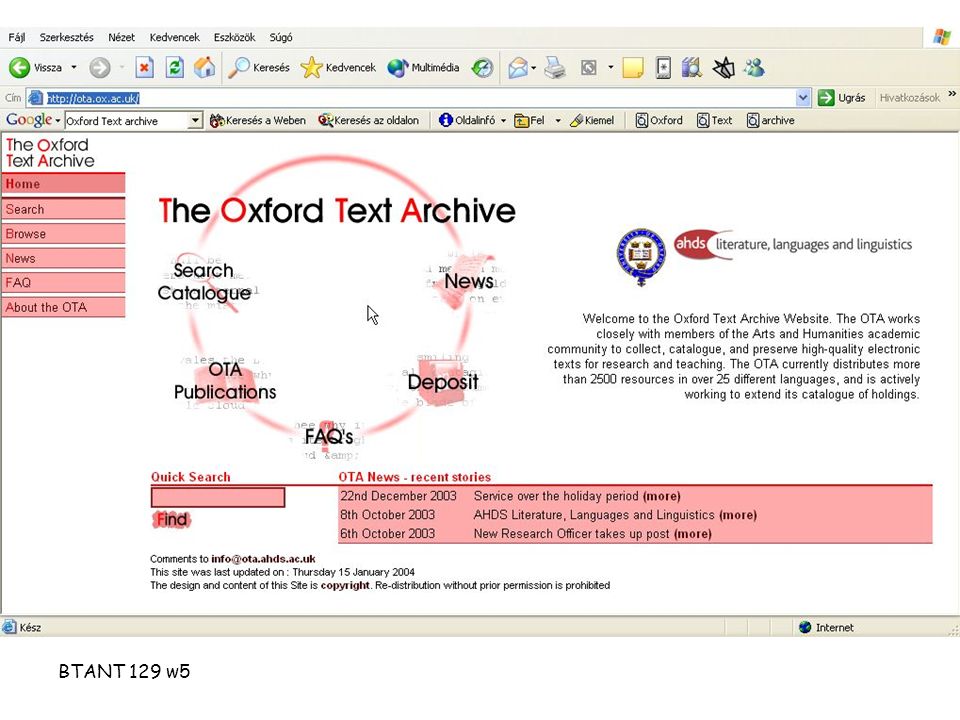The image size is (960, 720).
Task: Click the document with star toolbar icon
Action: (663, 67)
